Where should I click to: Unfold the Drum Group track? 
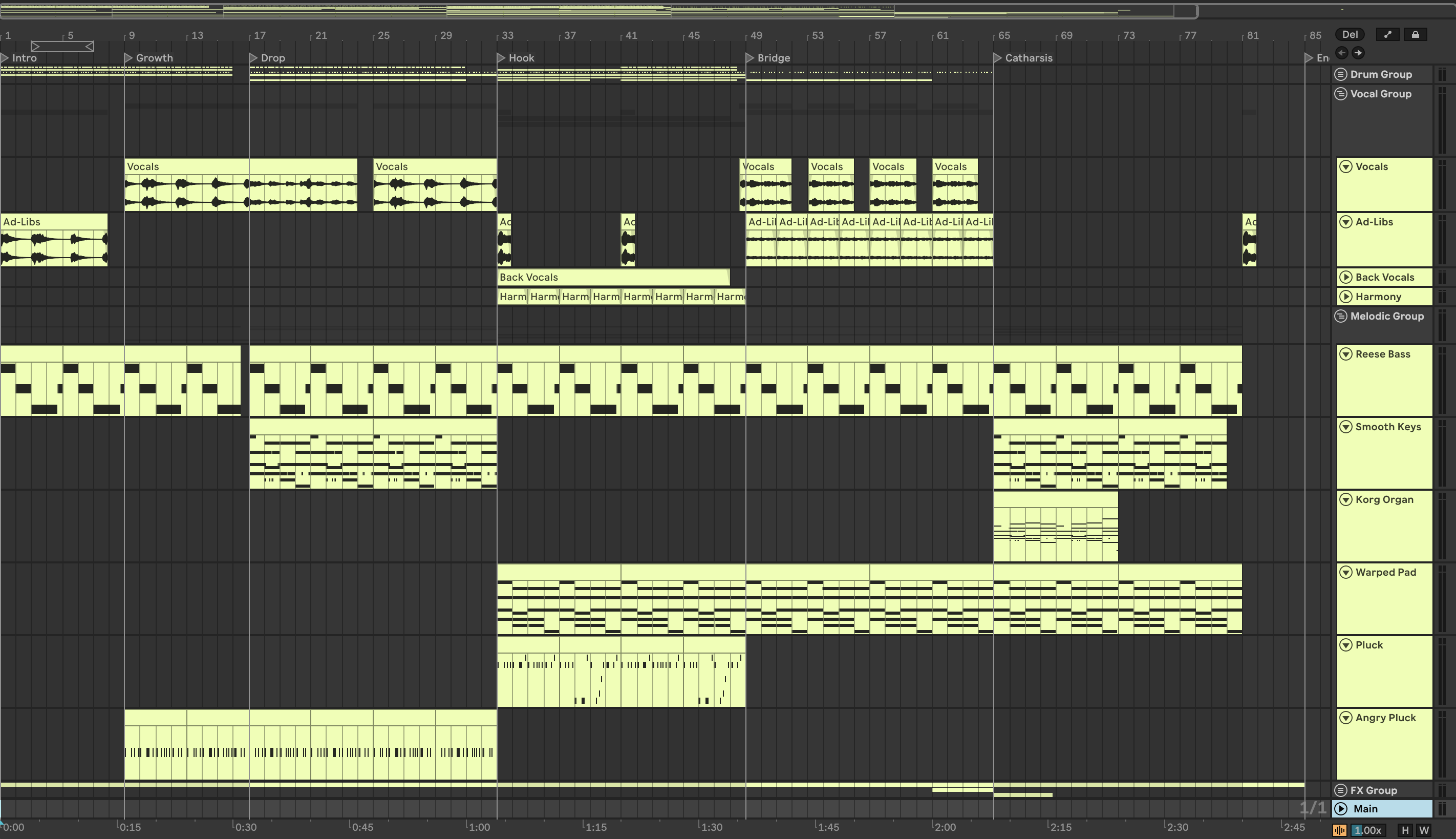click(x=1341, y=74)
